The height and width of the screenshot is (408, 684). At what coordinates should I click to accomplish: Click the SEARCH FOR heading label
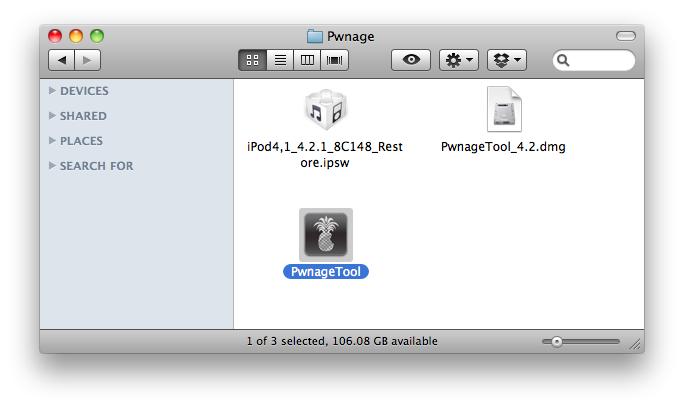pos(96,166)
